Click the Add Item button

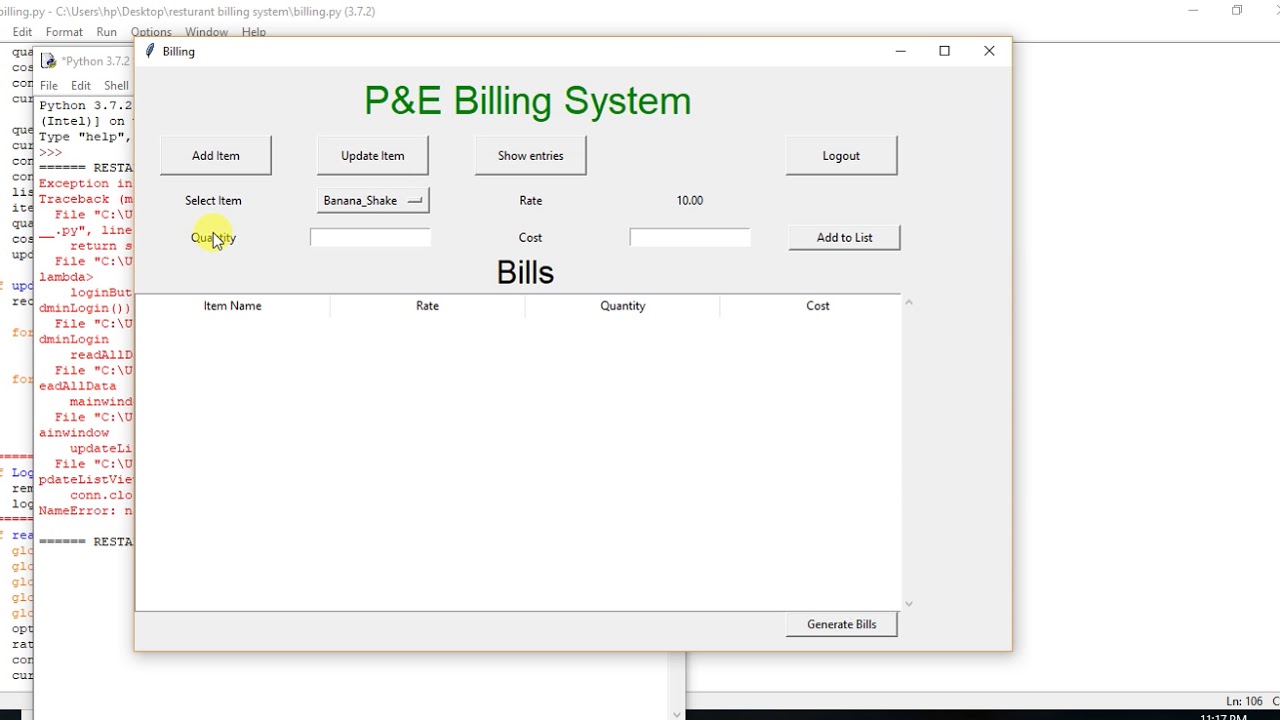point(215,156)
